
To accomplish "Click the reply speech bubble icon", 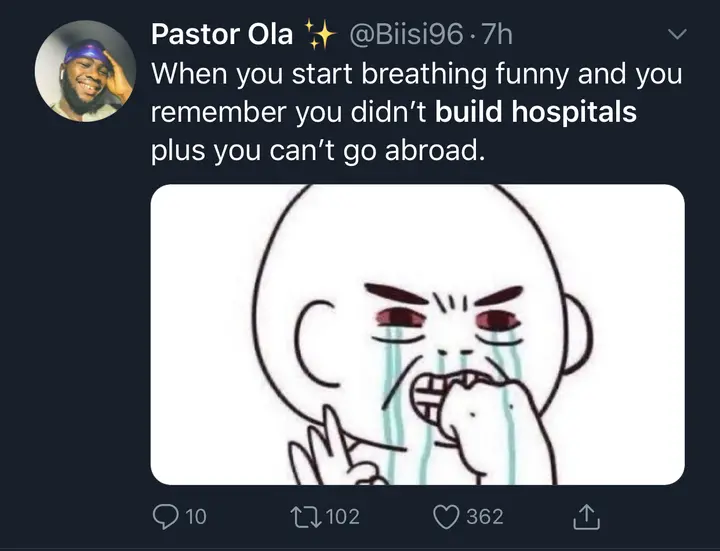I will [165, 517].
